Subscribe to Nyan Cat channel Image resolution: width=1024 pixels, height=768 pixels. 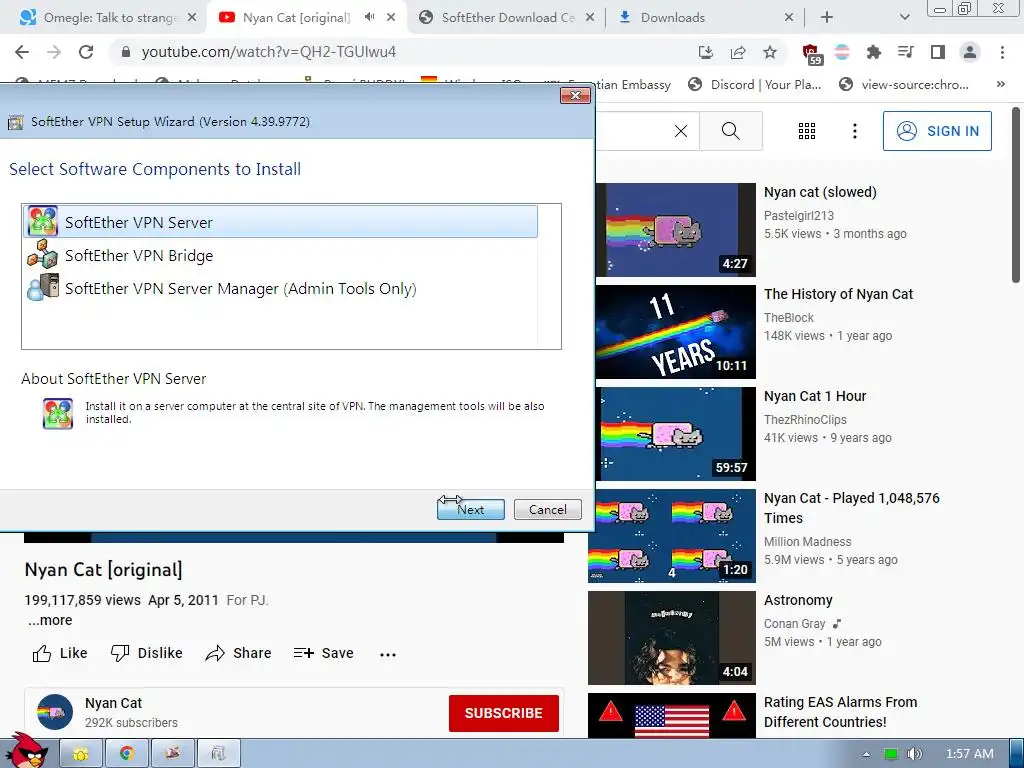coord(504,713)
